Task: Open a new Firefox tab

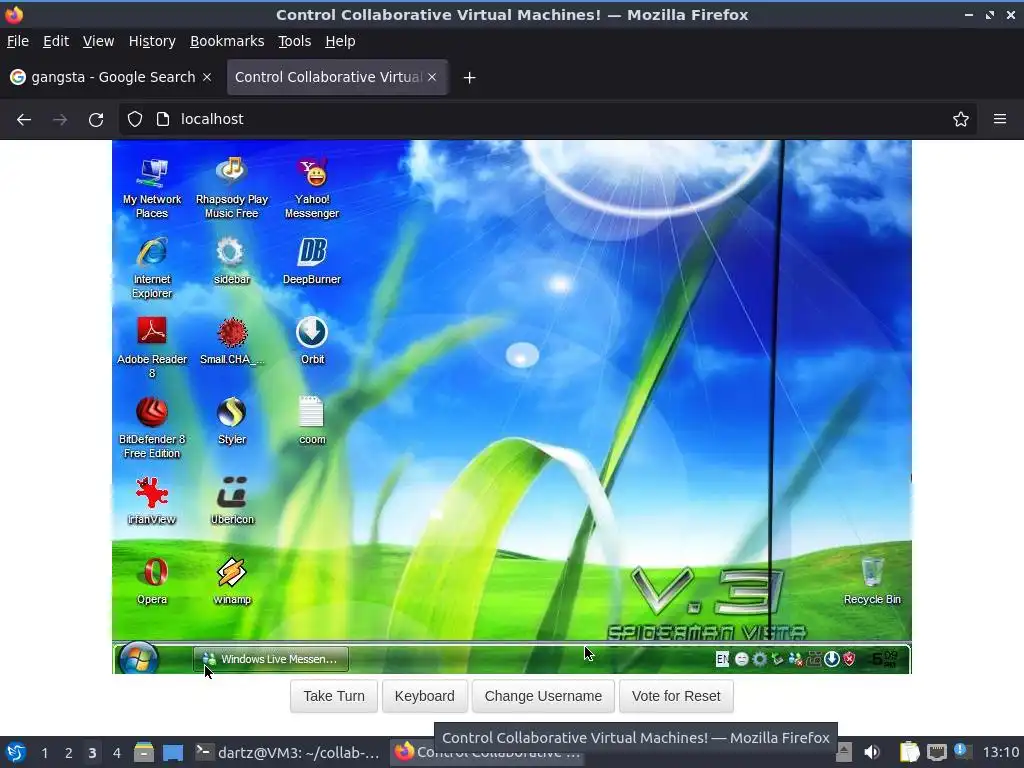Action: pos(469,78)
